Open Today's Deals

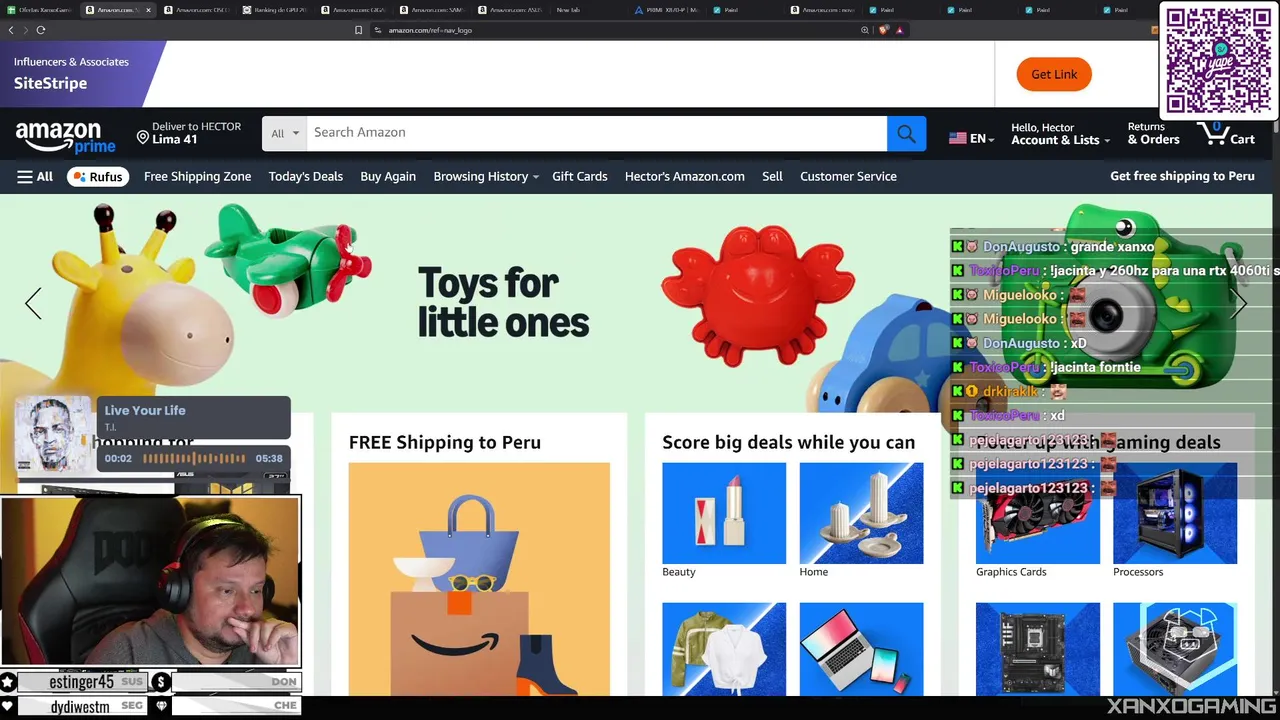tap(305, 176)
